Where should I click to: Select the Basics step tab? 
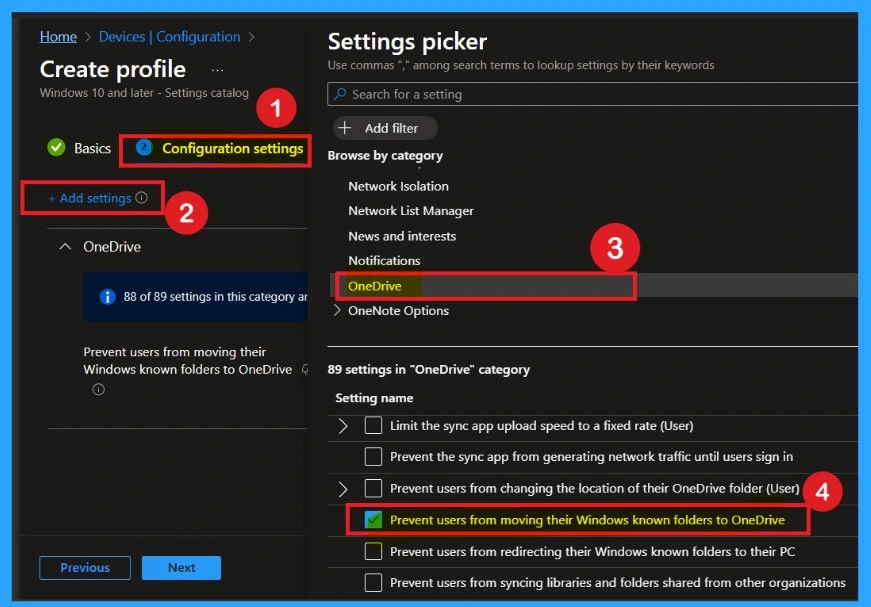[x=79, y=148]
